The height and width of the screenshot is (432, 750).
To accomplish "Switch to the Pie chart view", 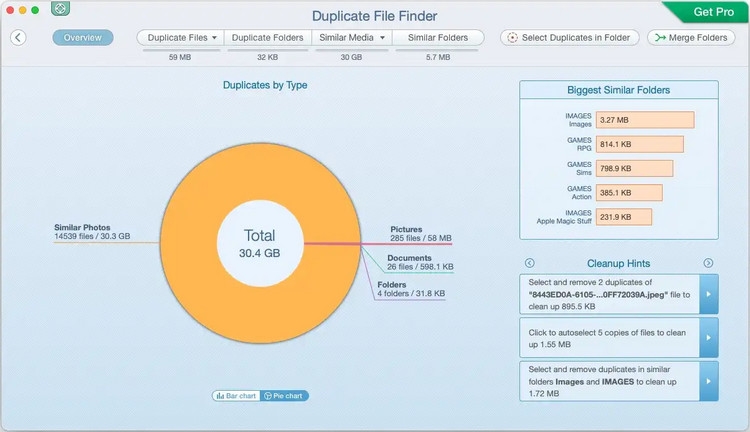I will [284, 396].
